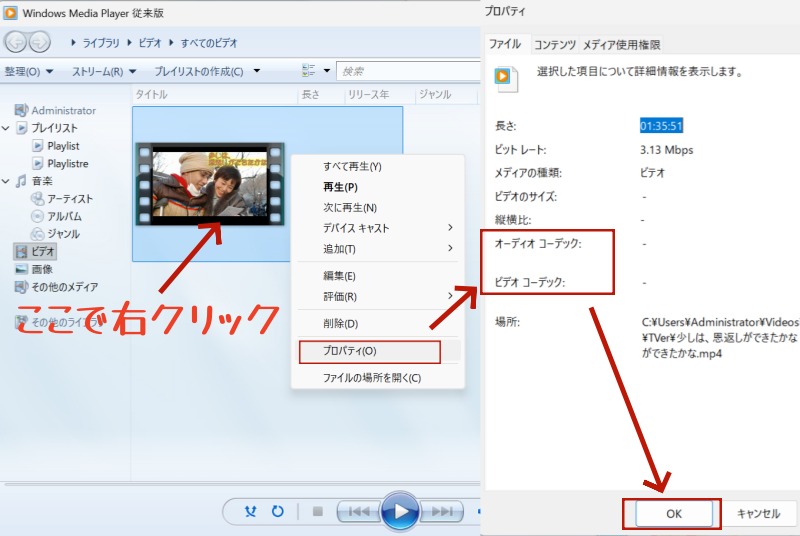Expand the デバイス キャスト submenu
Viewport: 800px width, 536px height.
450,227
